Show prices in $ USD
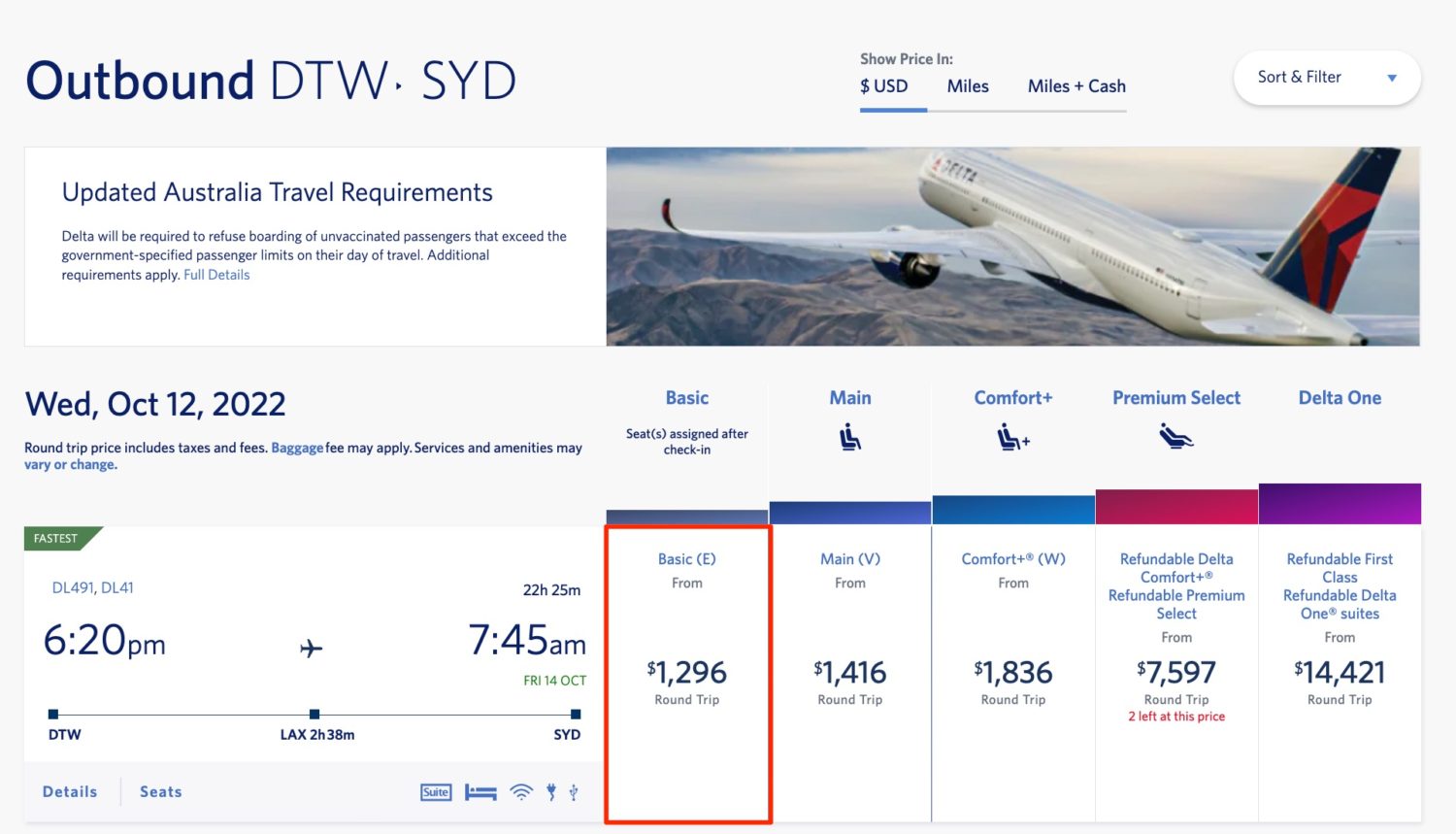Screen dimensions: 1456x834 click(884, 86)
